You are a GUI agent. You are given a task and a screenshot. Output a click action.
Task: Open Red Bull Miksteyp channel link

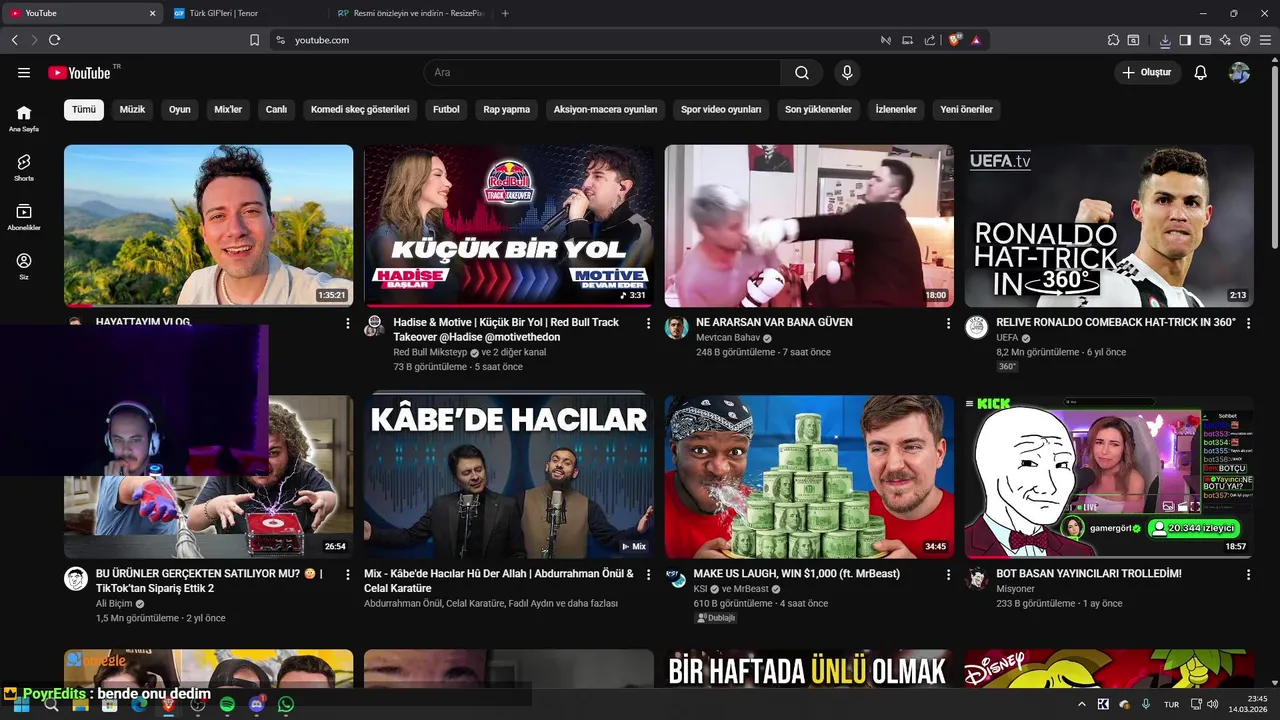click(x=430, y=352)
